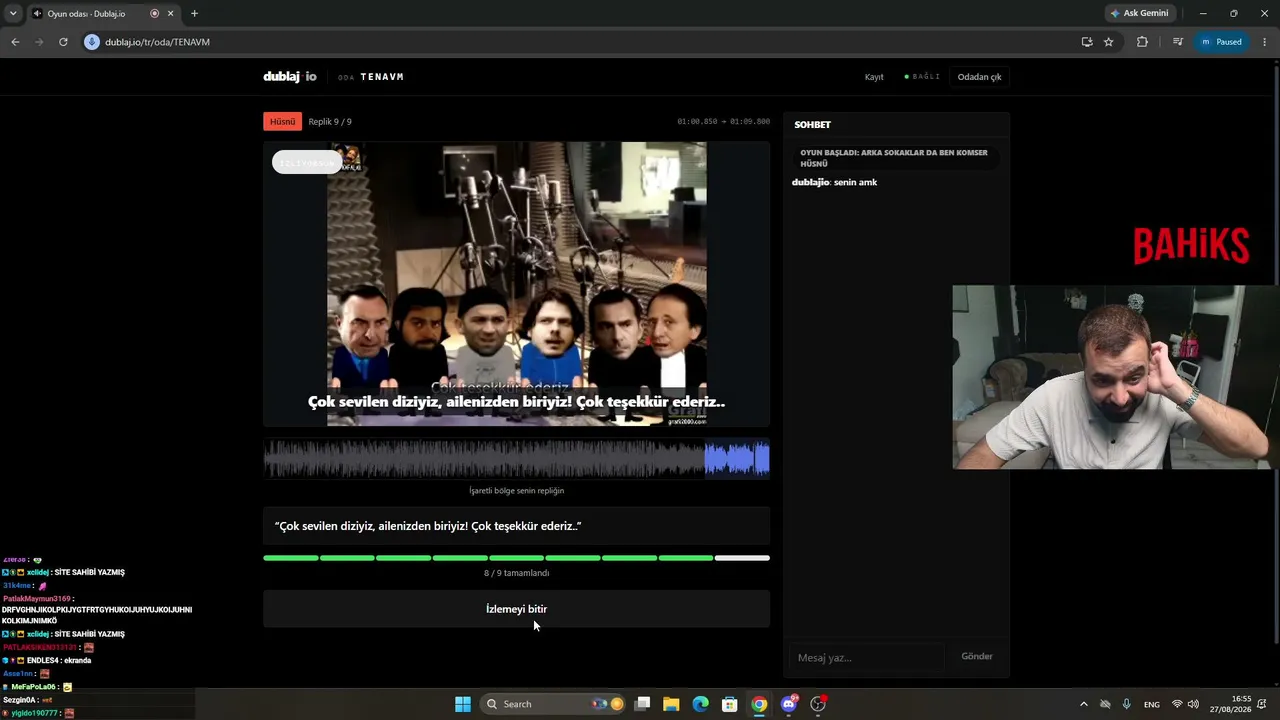Launch Microsoft Edge from the taskbar
The height and width of the screenshot is (720, 1280).
pyautogui.click(x=701, y=704)
